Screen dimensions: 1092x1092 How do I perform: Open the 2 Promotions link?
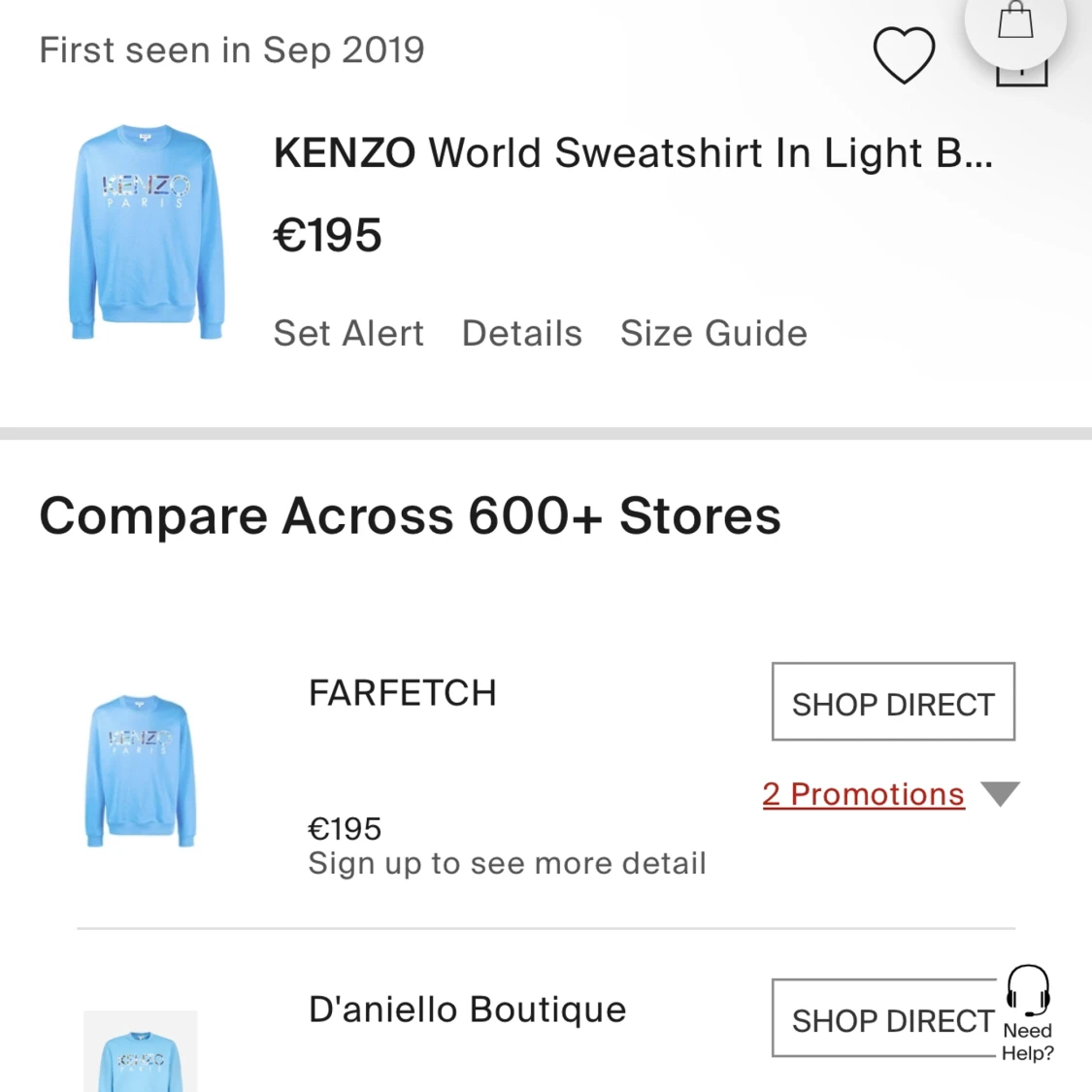(863, 794)
